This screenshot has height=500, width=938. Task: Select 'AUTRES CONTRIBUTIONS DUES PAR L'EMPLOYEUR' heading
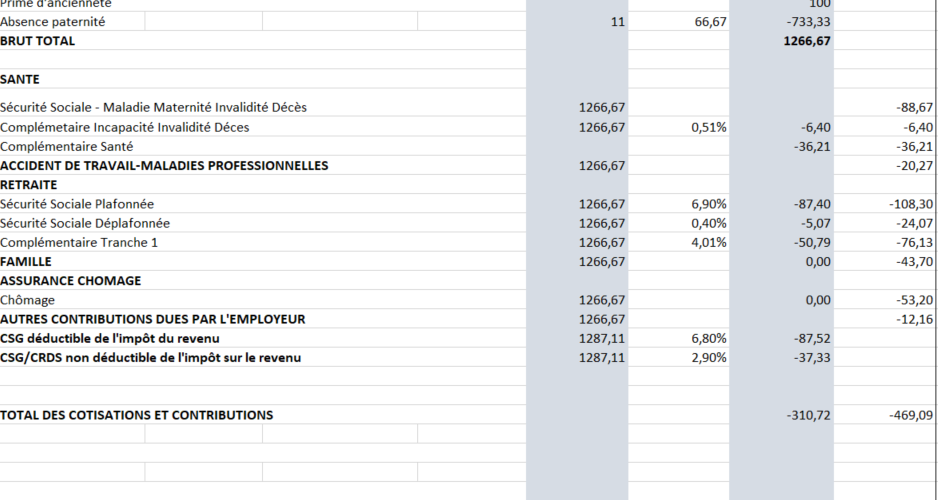(153, 319)
